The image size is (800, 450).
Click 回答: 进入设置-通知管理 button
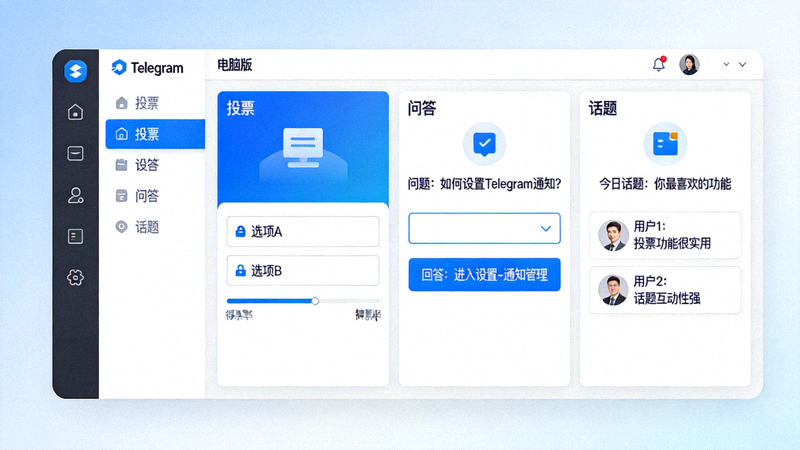pyautogui.click(x=484, y=275)
